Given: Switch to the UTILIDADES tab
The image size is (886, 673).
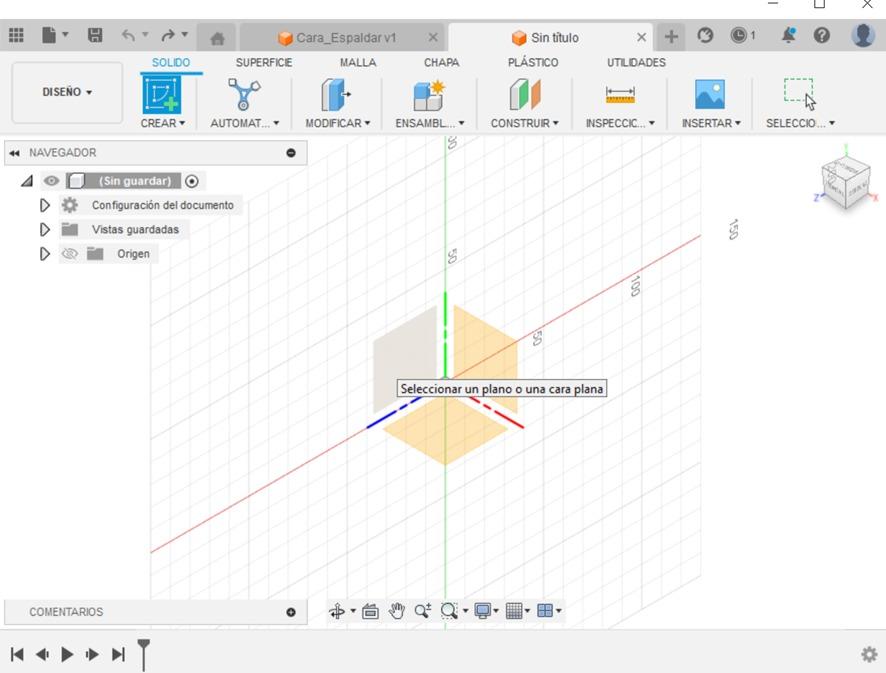Looking at the screenshot, I should click(636, 63).
